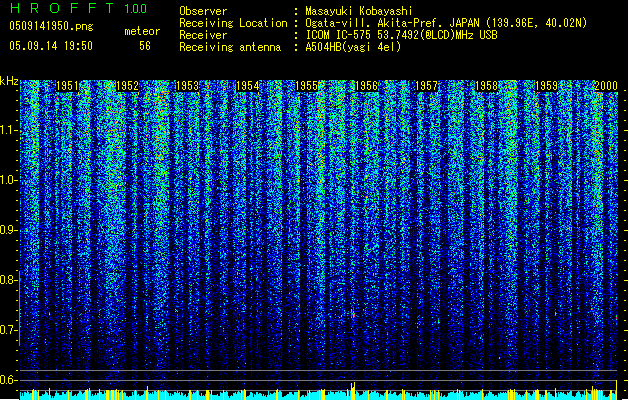Image resolution: width=629 pixels, height=400 pixels.
Task: Click the 0.8 kHz axis tick label
Action: 8,280
